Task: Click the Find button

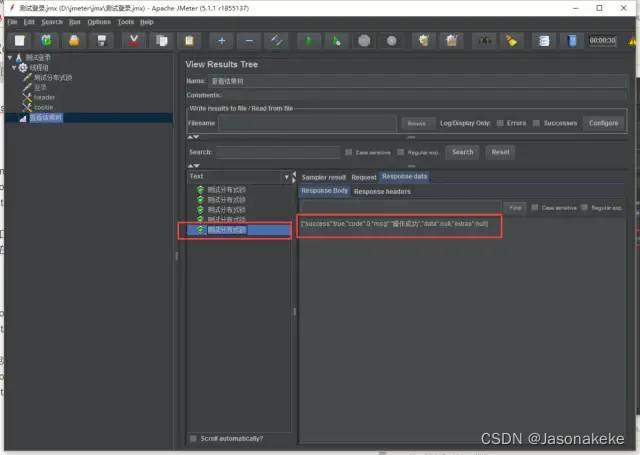Action: pos(515,208)
